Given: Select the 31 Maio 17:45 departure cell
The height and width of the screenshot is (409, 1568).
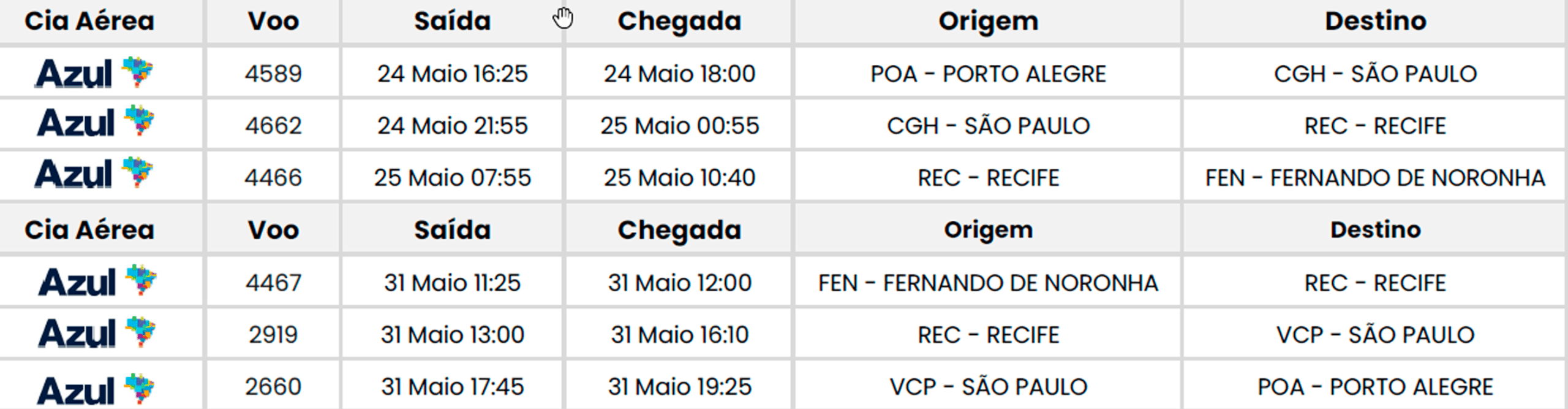Looking at the screenshot, I should (452, 387).
